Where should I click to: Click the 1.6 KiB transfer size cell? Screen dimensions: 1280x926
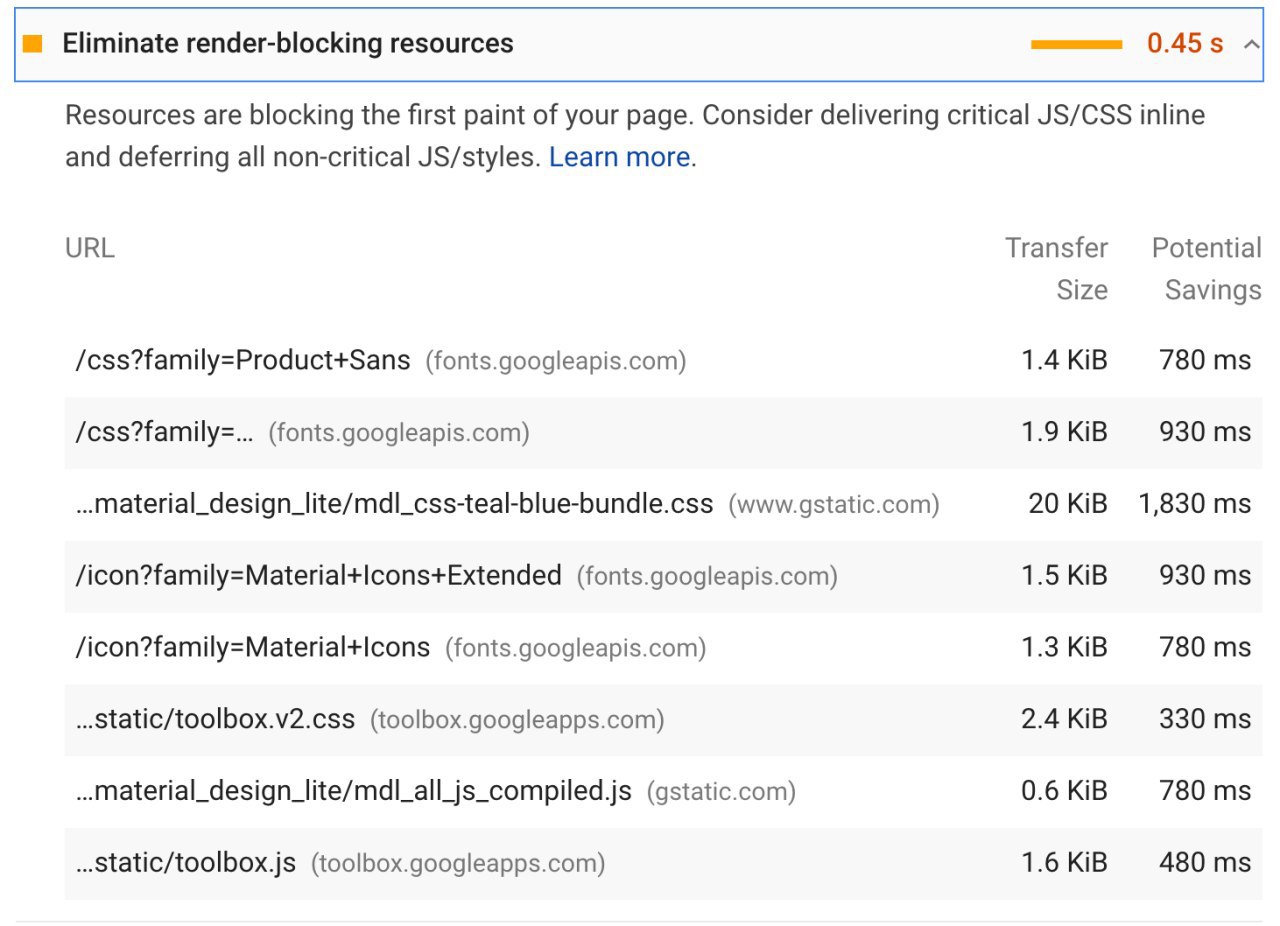click(x=1066, y=863)
